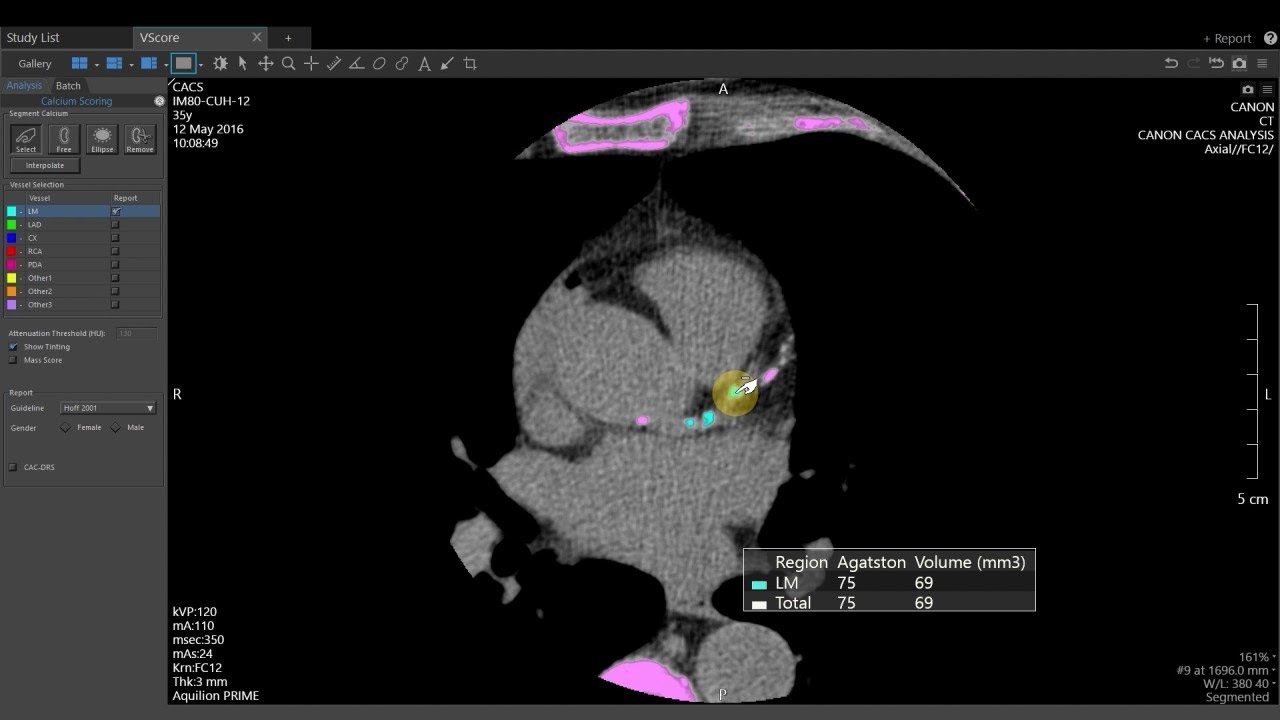Select Male gender option
The width and height of the screenshot is (1280, 720).
tap(116, 427)
